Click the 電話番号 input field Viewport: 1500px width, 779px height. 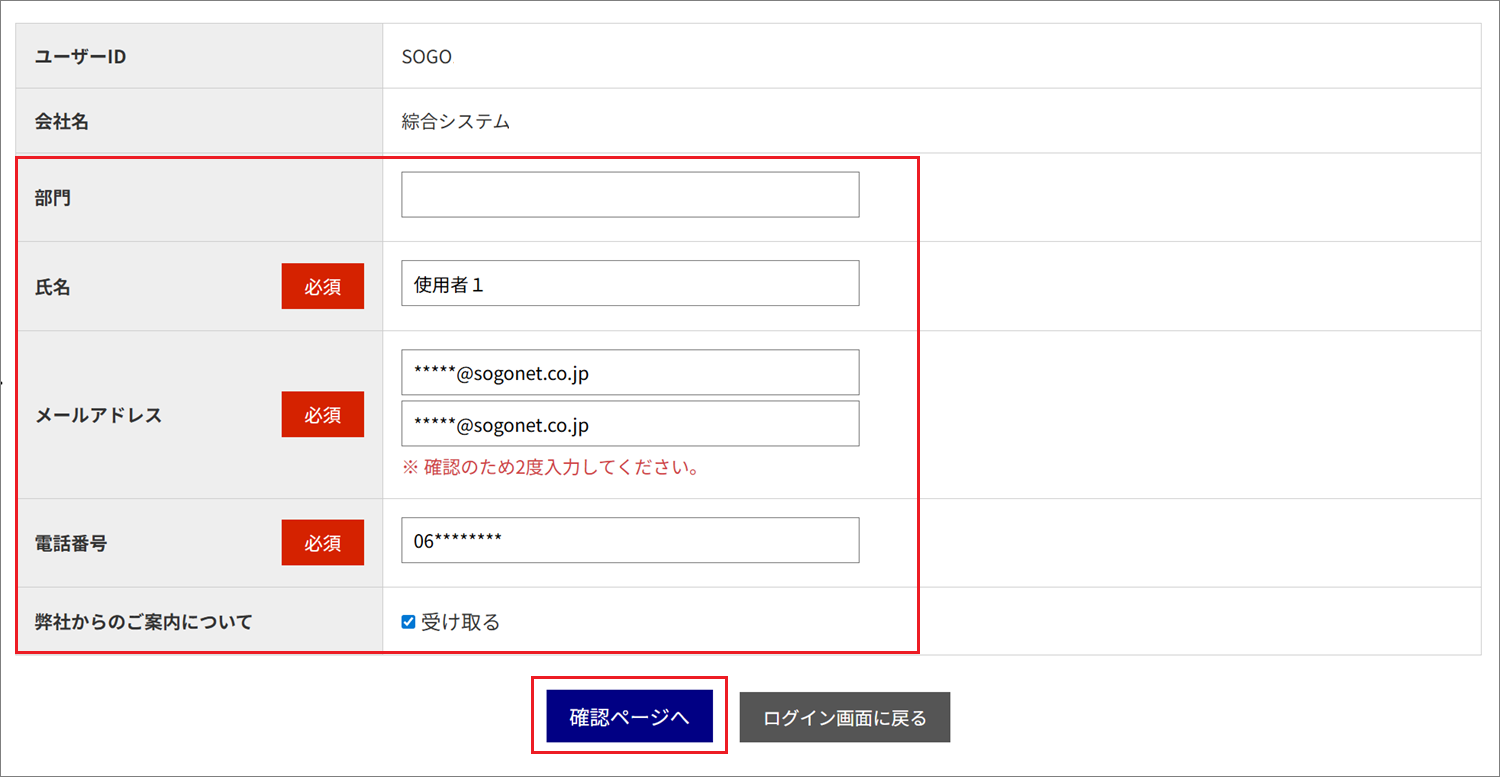[x=630, y=541]
